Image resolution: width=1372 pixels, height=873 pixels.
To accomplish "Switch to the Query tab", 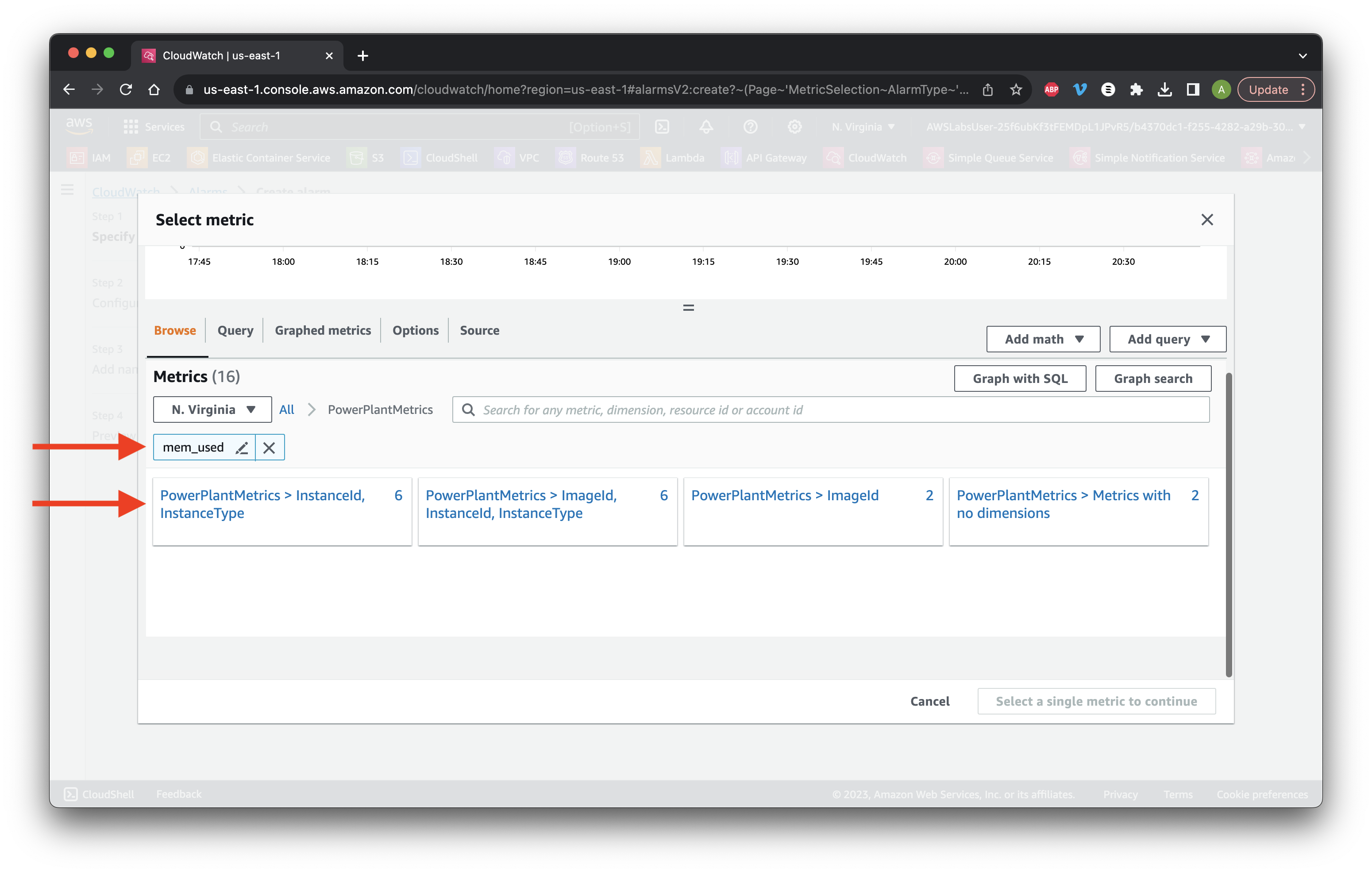I will click(x=235, y=330).
